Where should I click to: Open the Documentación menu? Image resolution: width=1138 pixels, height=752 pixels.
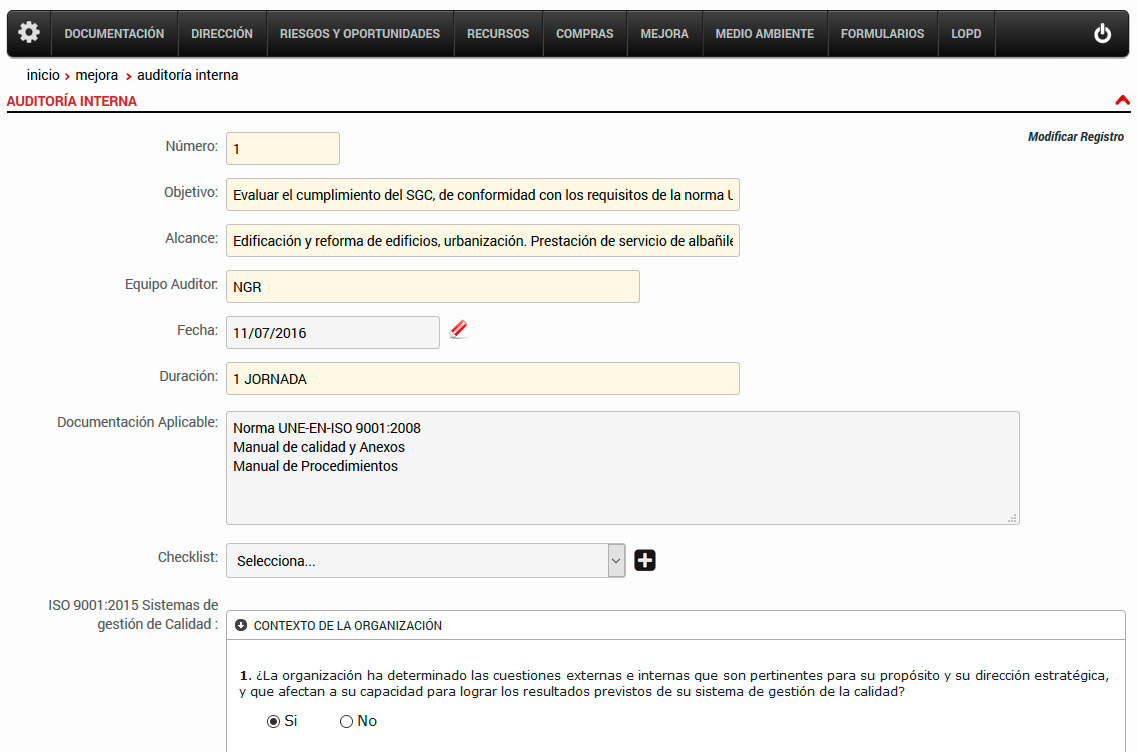114,33
